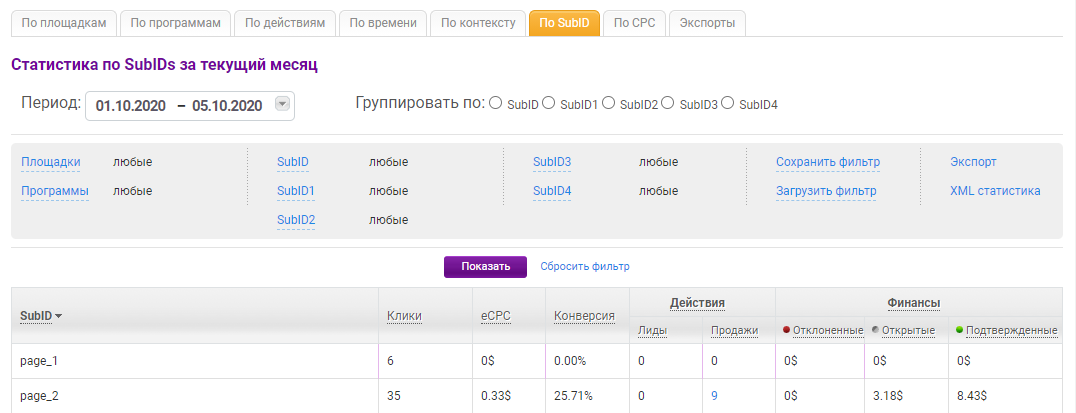
Task: Click Сбросить фильтр link
Action: tap(585, 267)
